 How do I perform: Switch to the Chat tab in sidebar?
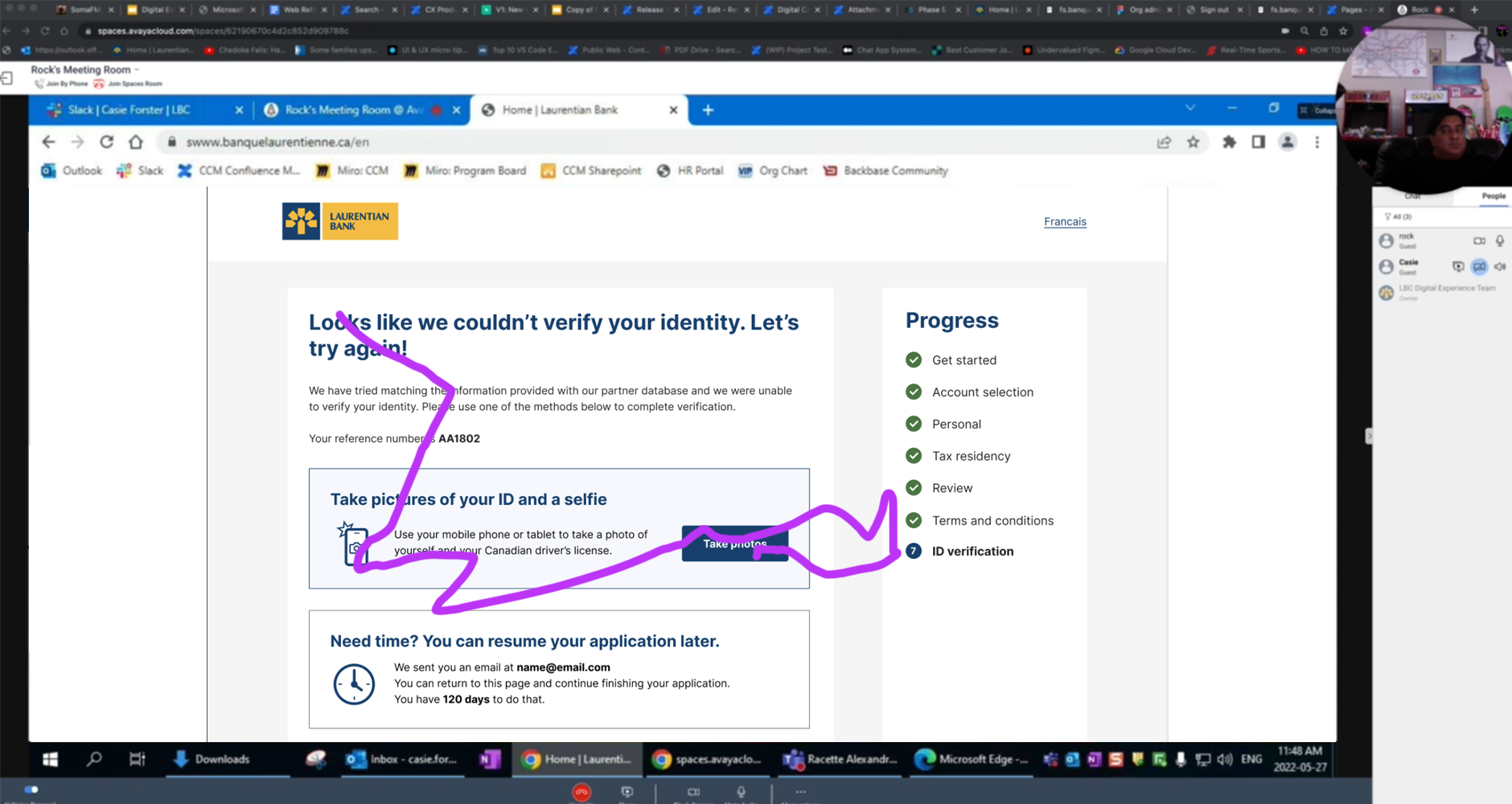(x=1412, y=196)
